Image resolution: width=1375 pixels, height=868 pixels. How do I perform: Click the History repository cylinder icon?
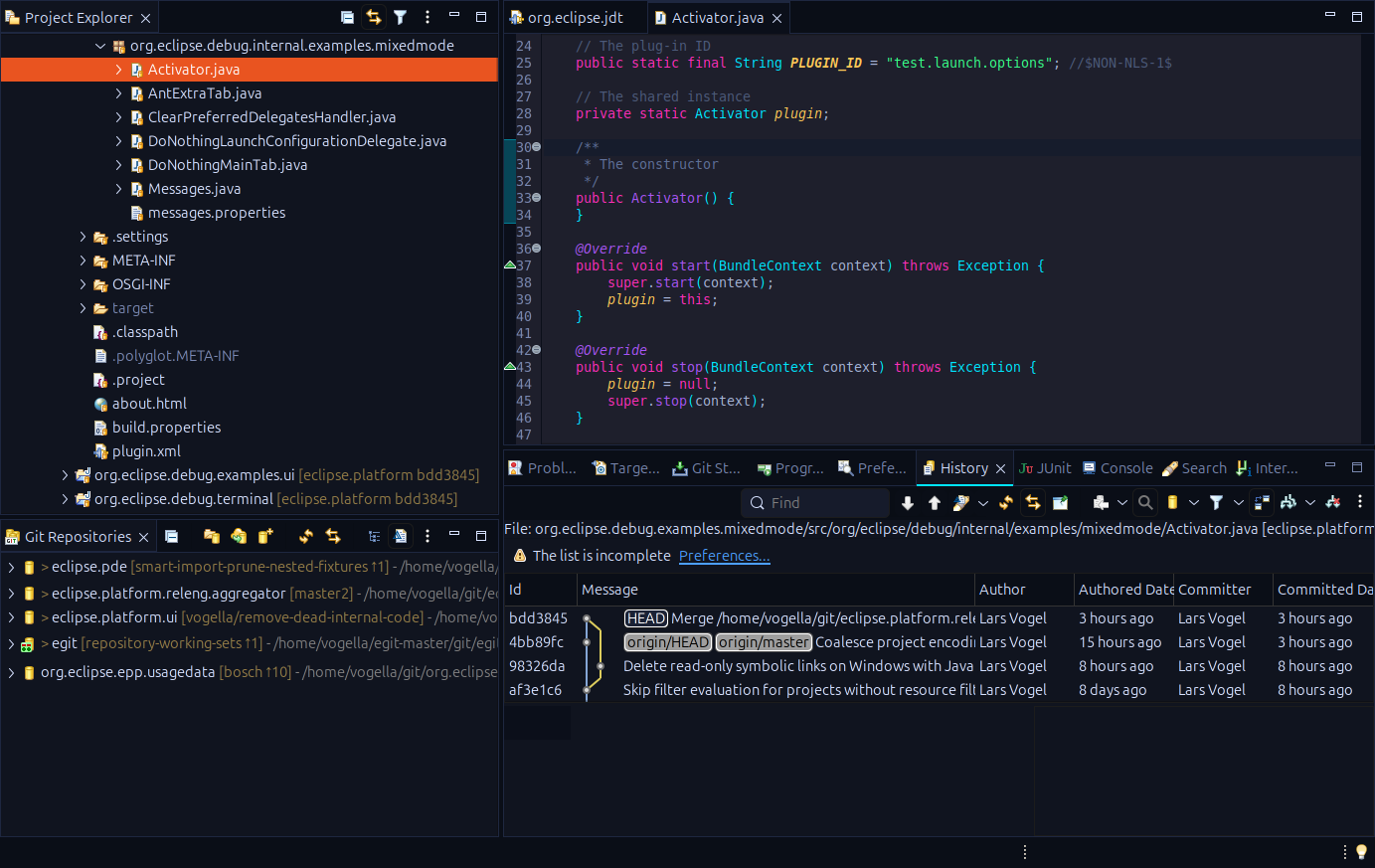coord(1172,503)
